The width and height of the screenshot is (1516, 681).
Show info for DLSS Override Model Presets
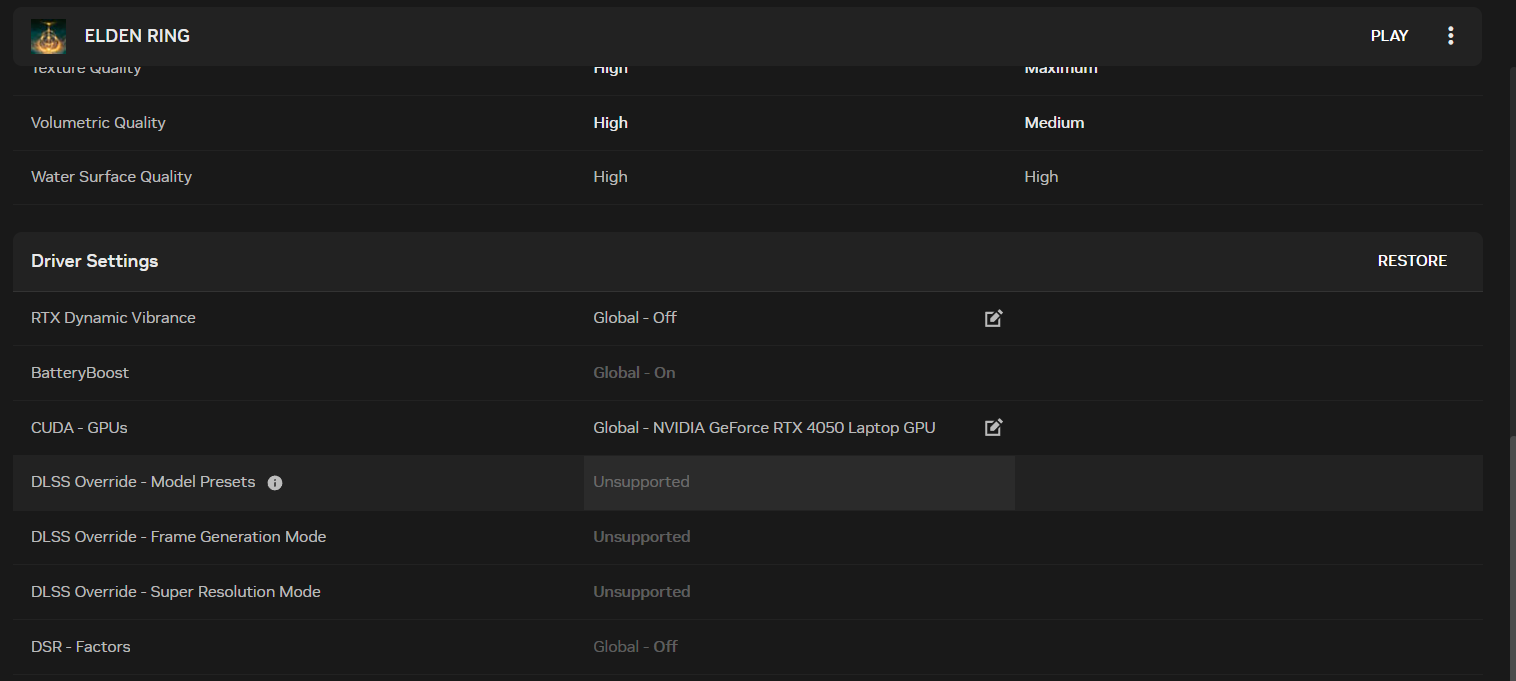point(275,483)
